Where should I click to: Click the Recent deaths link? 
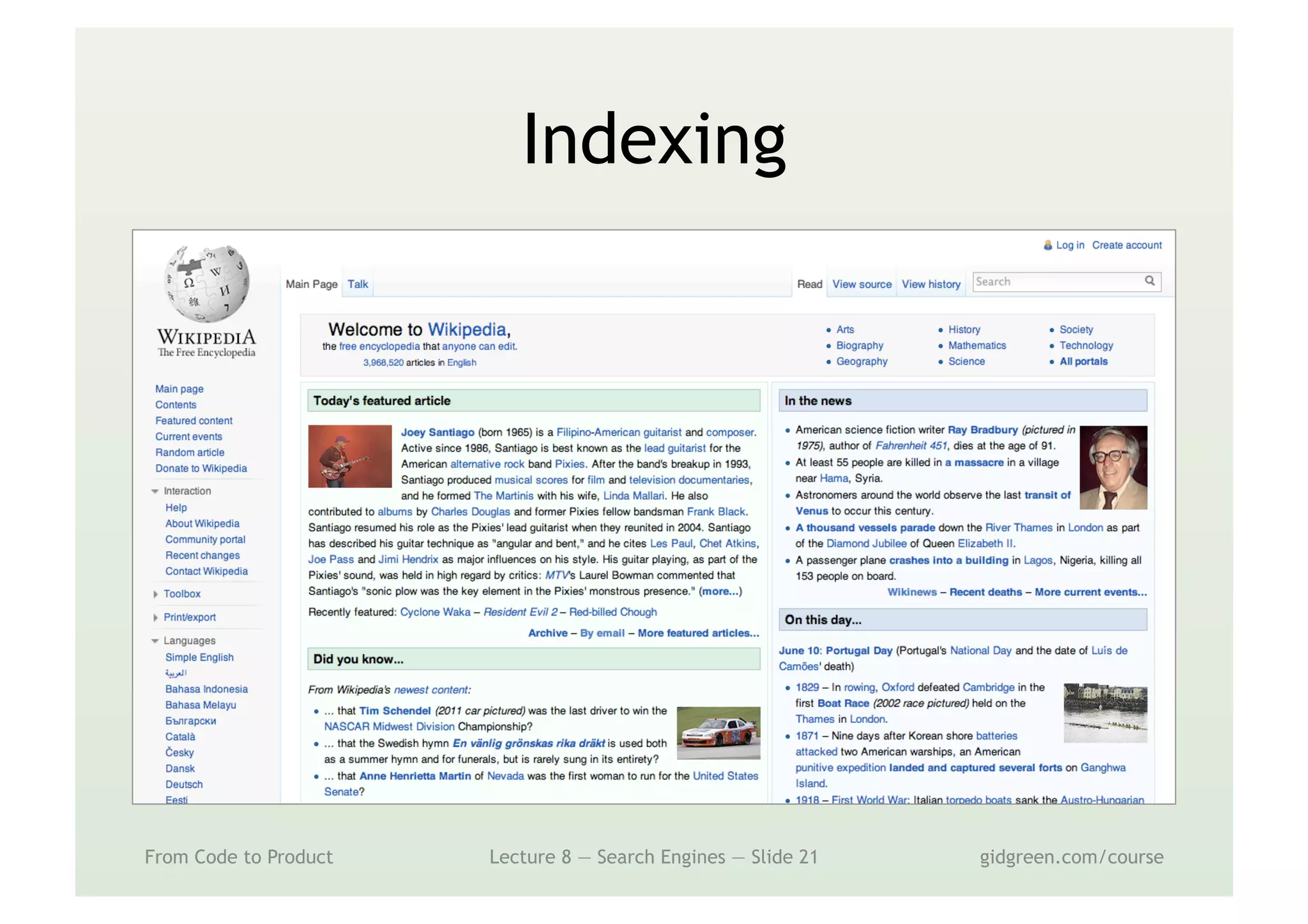985,593
